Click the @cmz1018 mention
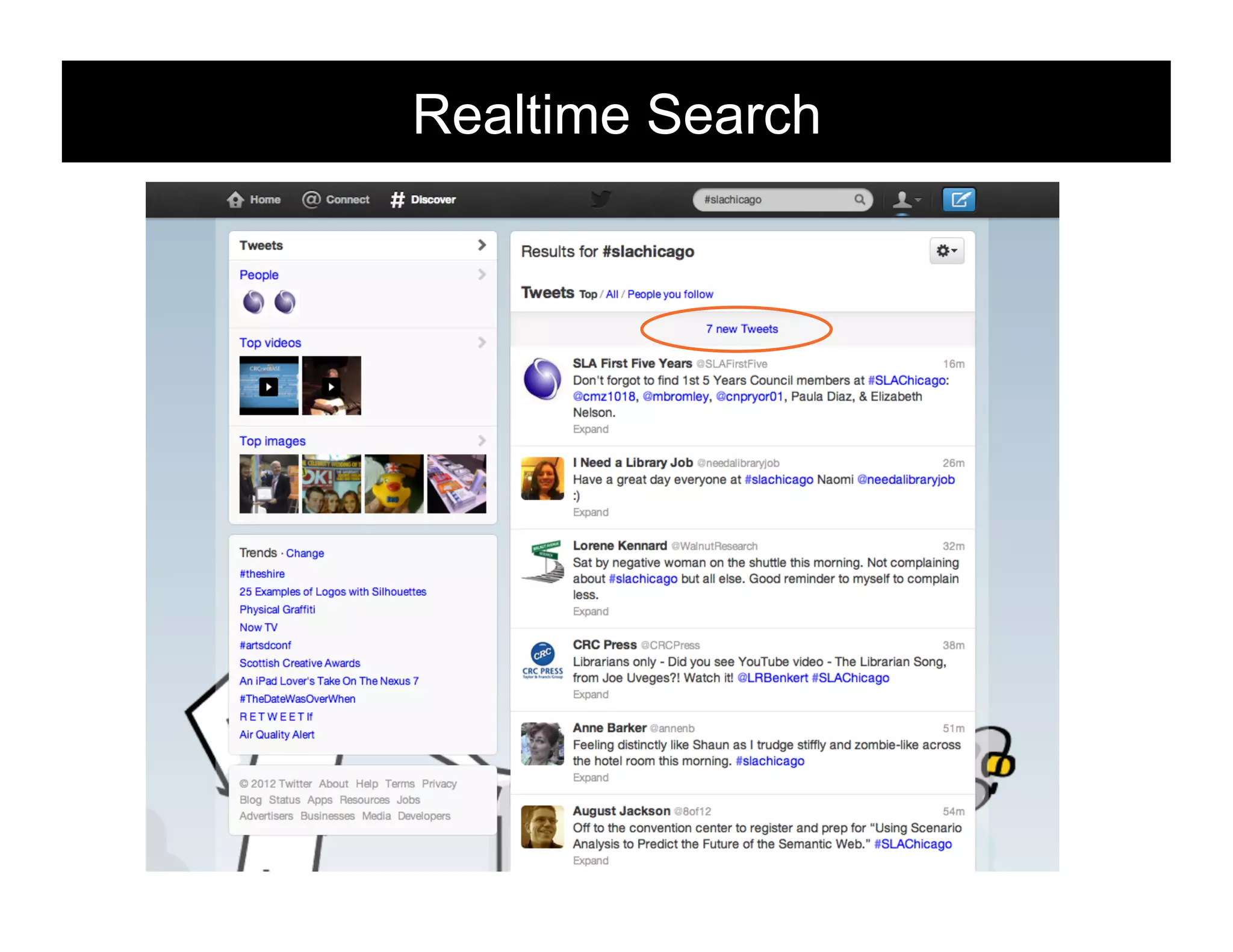Viewport: 1233px width, 952px height. point(604,397)
